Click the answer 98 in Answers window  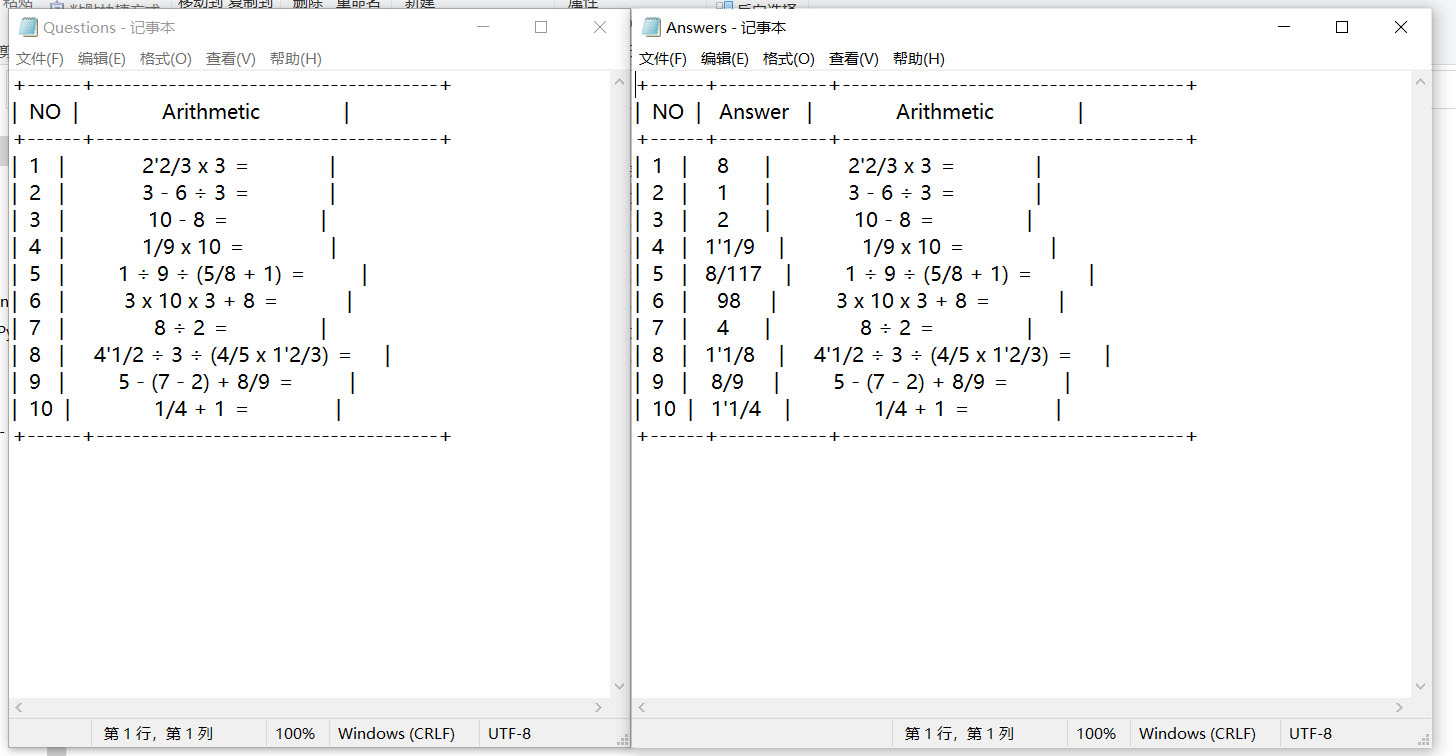729,301
